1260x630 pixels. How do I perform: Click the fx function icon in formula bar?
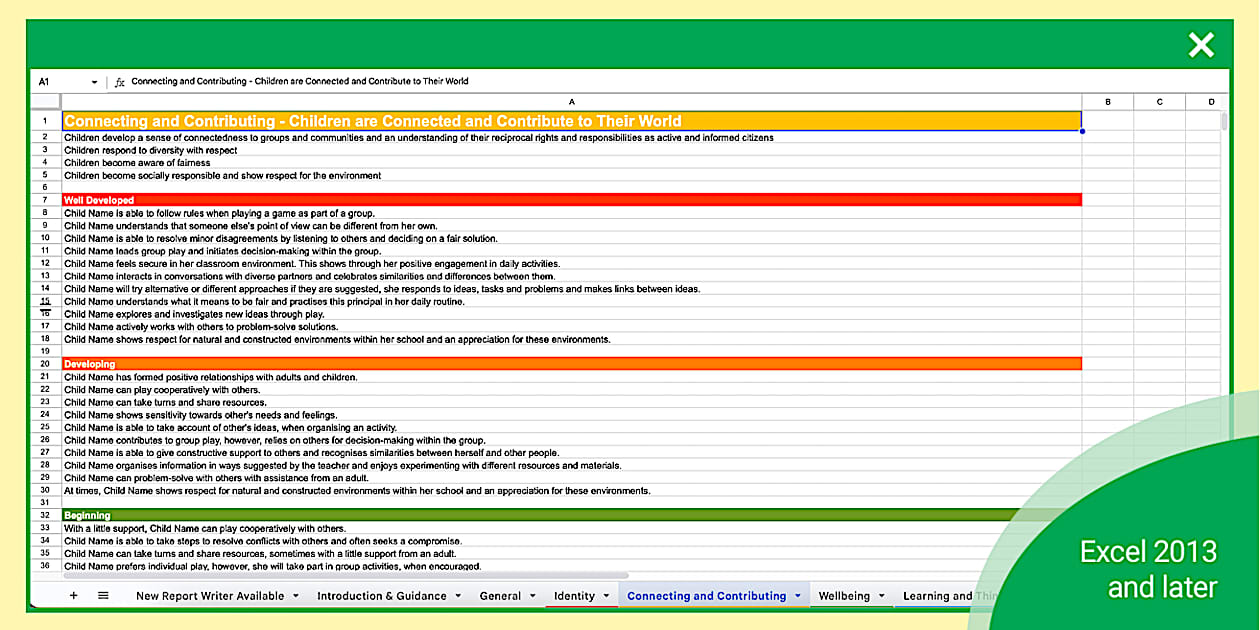point(120,82)
